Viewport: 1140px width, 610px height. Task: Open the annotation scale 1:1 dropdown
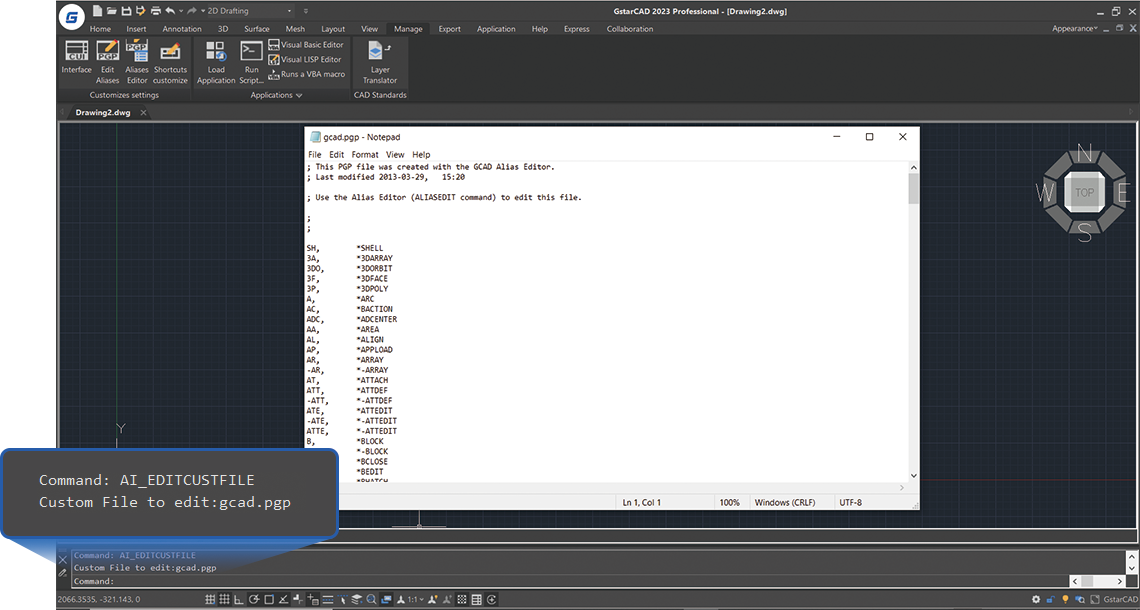coord(415,600)
